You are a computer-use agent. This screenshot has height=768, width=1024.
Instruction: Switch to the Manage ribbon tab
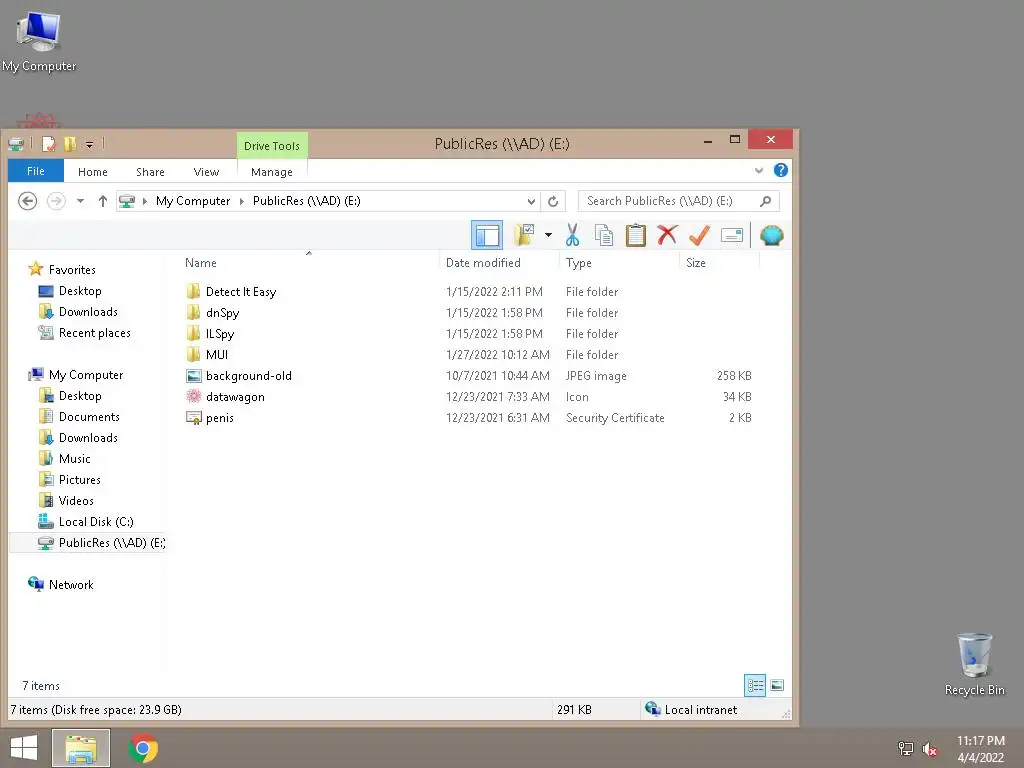(x=272, y=172)
